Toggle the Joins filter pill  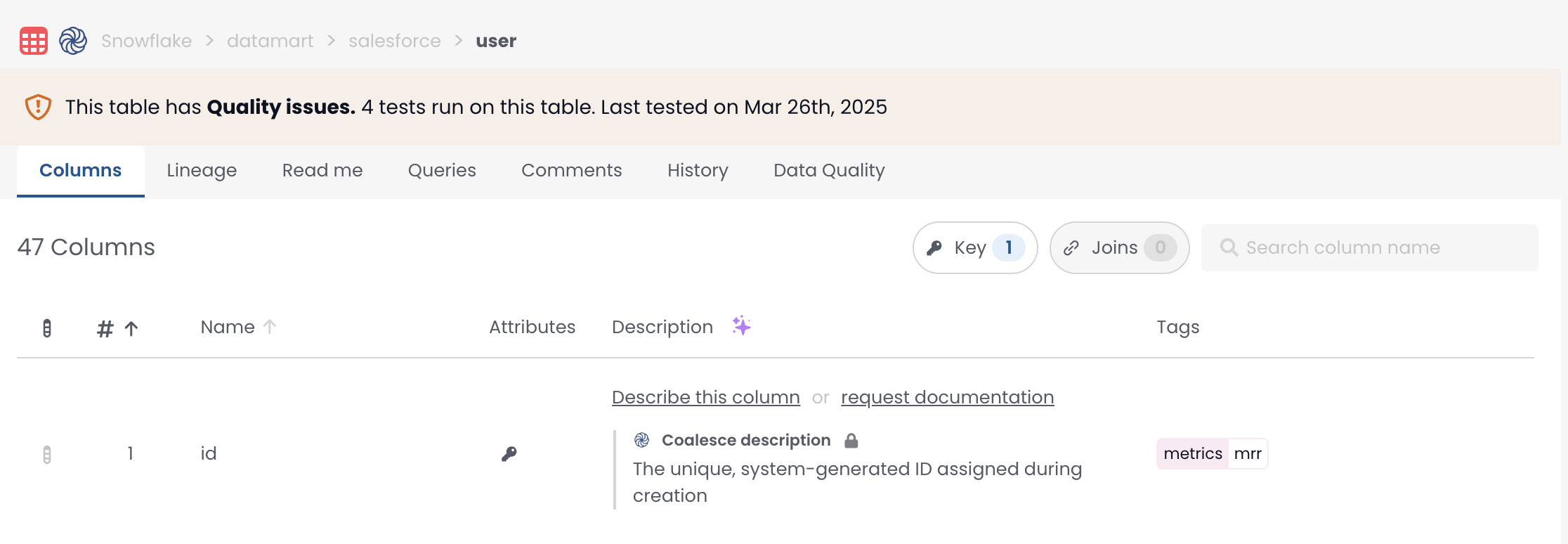point(1119,247)
